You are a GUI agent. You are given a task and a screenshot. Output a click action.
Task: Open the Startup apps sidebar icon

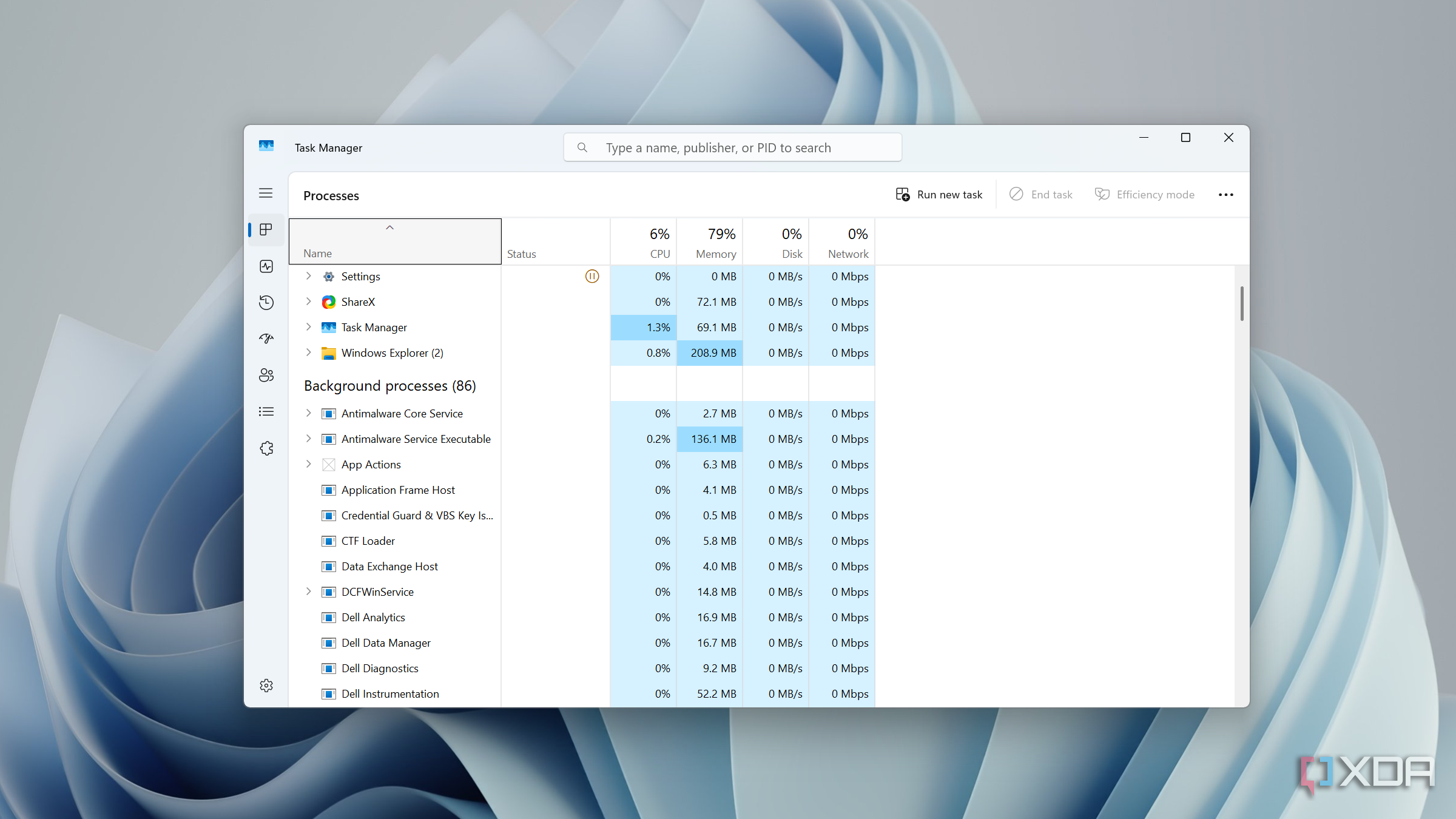266,339
